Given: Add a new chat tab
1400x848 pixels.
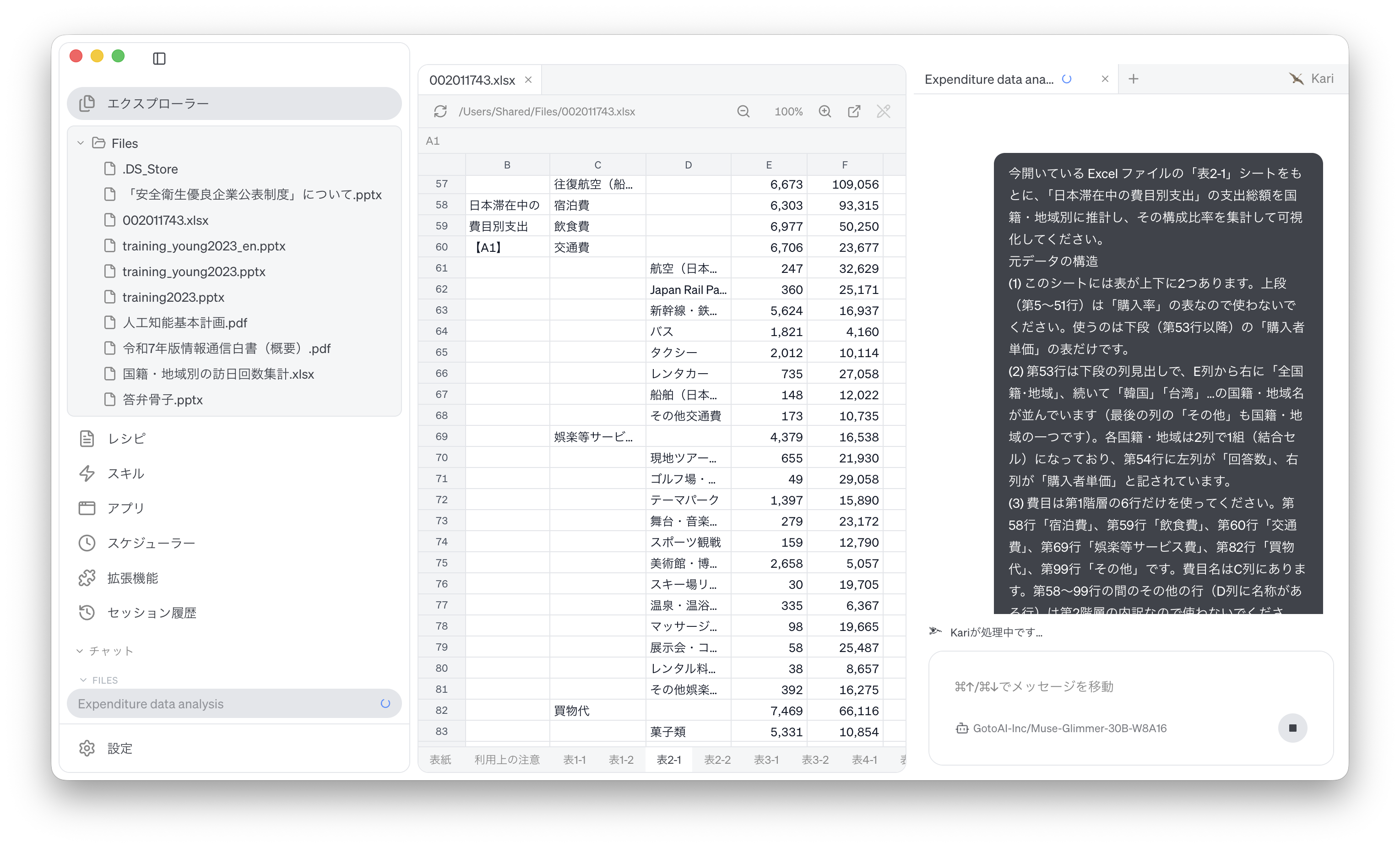Looking at the screenshot, I should click(1134, 79).
